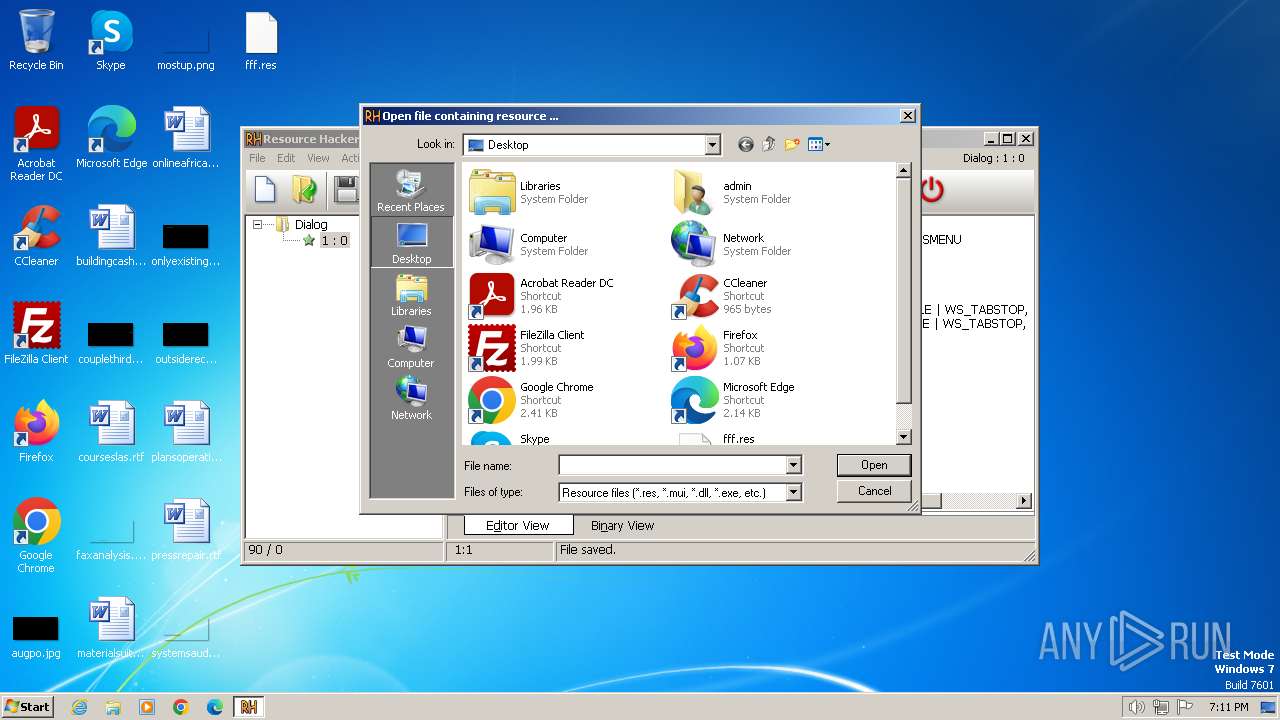
Task: Open Internet Explorer from the taskbar
Action: point(79,707)
